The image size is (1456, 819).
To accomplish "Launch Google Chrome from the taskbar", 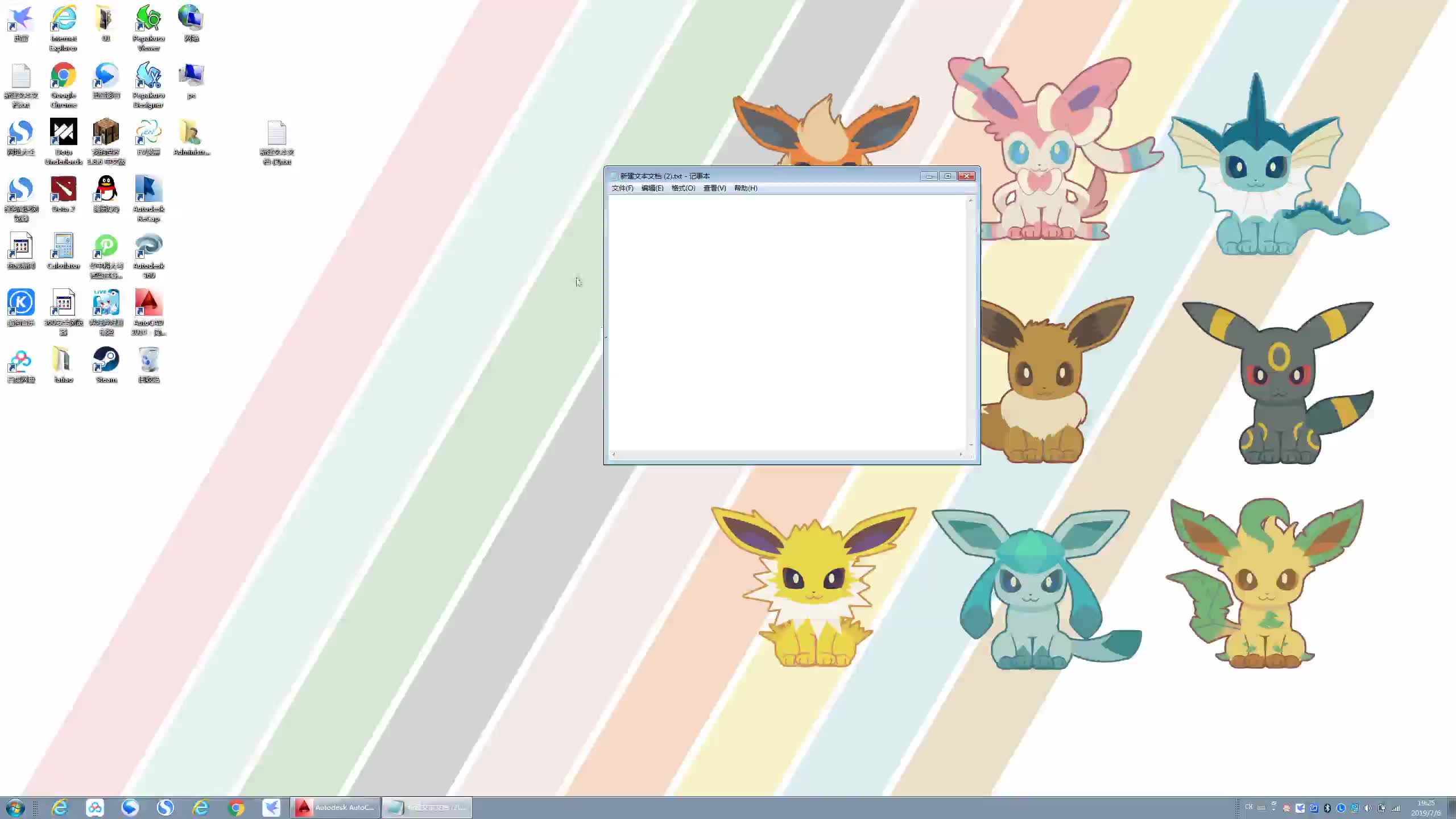I will pos(236,808).
